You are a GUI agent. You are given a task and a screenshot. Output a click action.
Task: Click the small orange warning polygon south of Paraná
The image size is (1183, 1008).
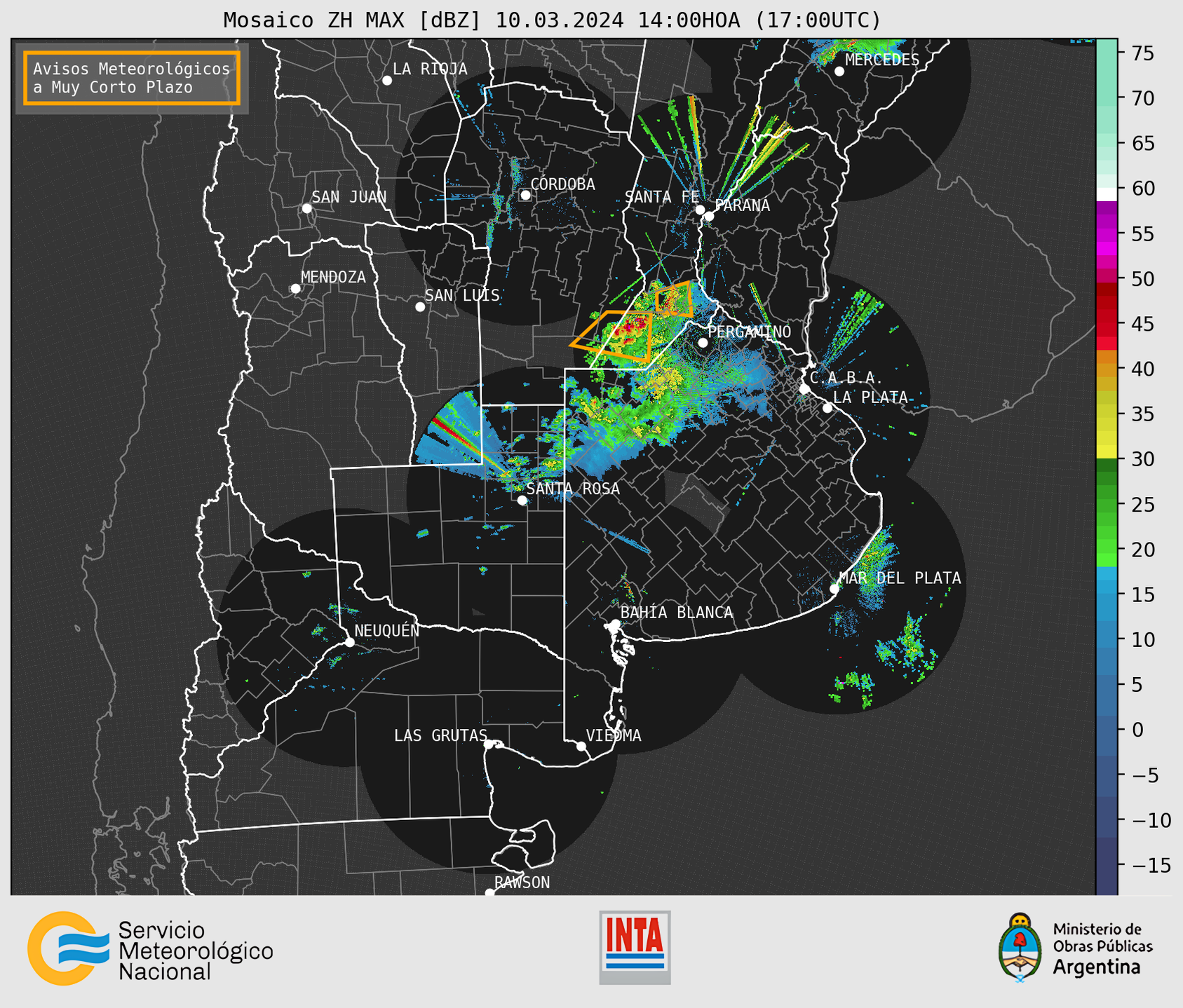(x=674, y=299)
